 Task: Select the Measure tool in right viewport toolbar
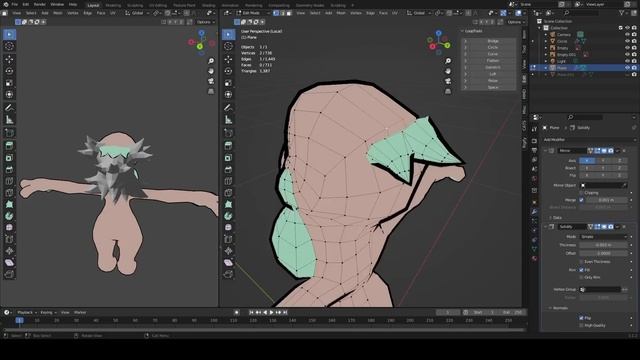[x=228, y=120]
